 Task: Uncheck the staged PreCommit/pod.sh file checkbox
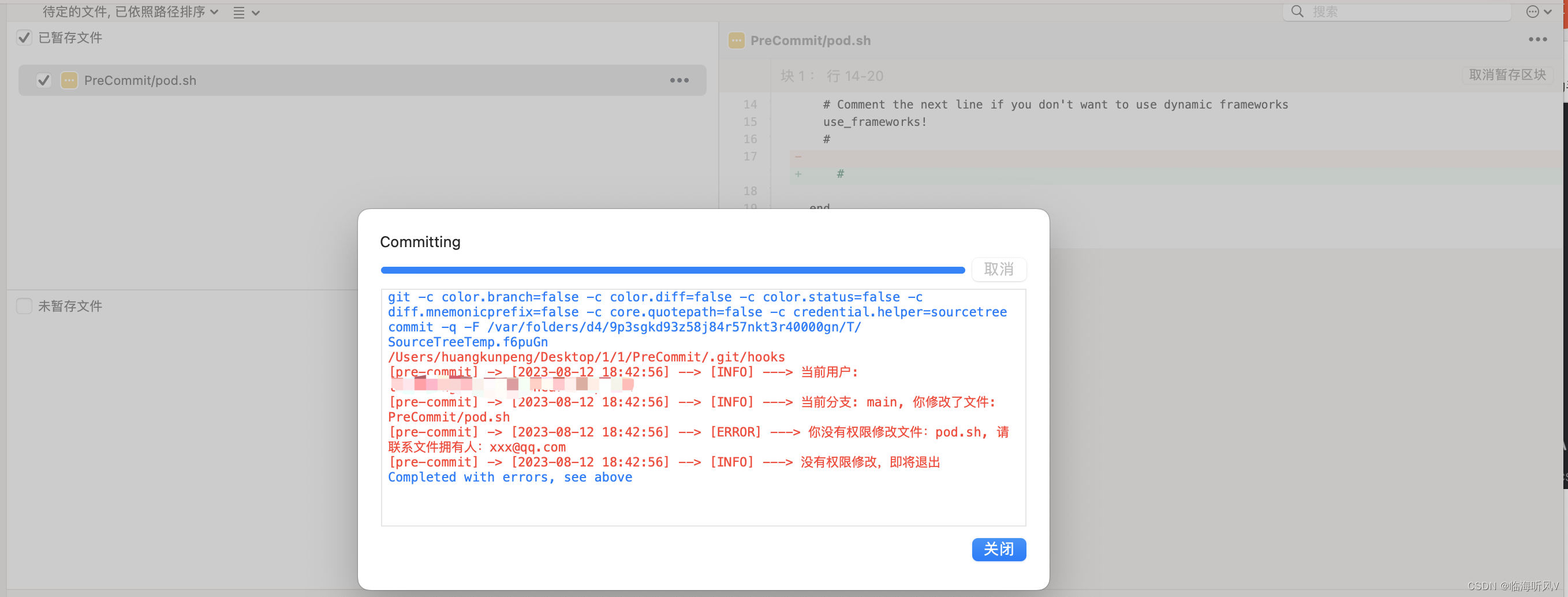pyautogui.click(x=43, y=80)
